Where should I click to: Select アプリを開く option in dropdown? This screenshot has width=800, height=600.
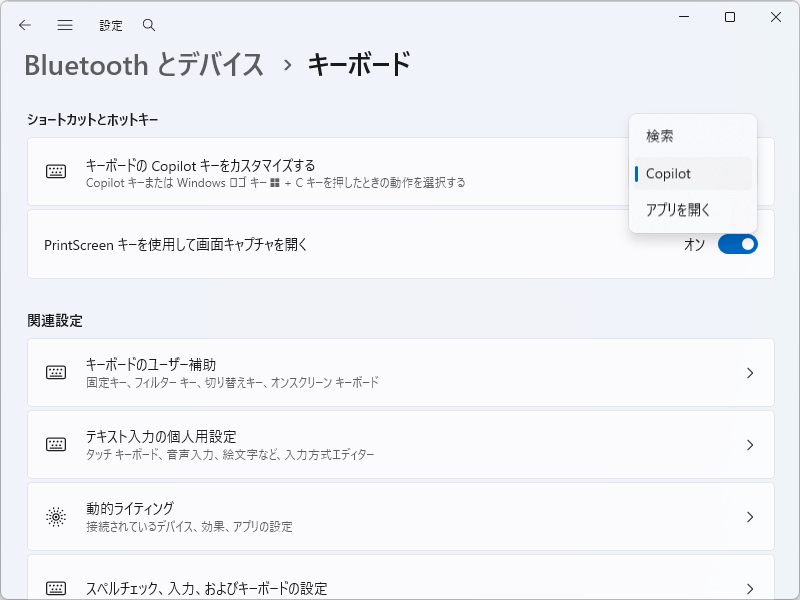(x=693, y=210)
